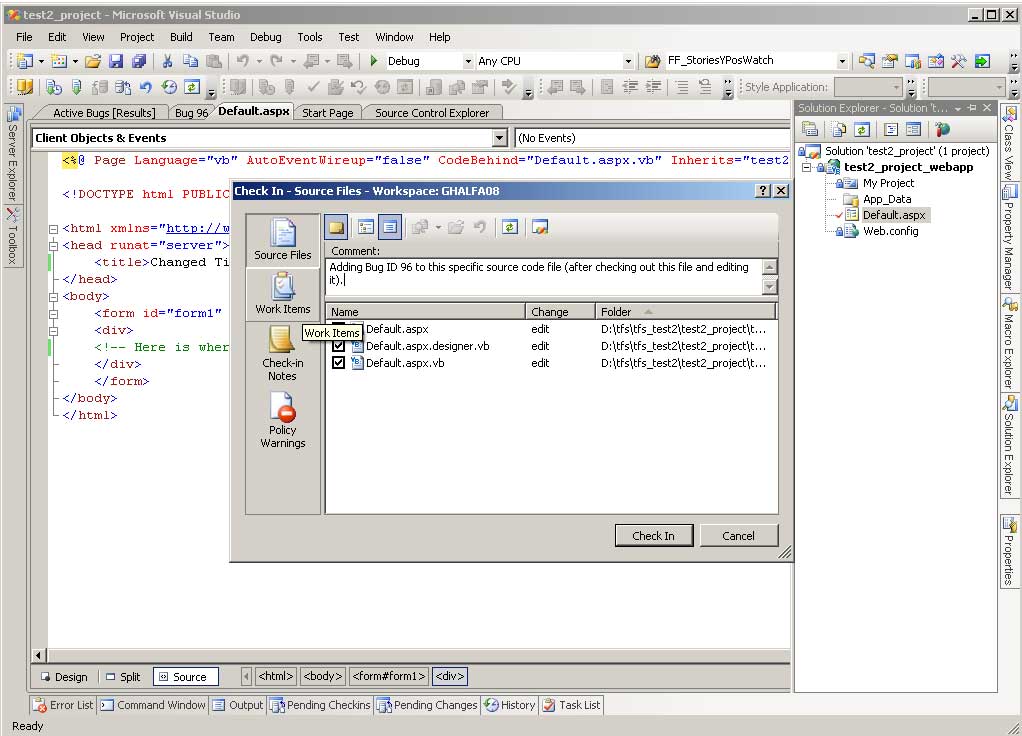Click the Find in Files binoculars icon

(652, 61)
